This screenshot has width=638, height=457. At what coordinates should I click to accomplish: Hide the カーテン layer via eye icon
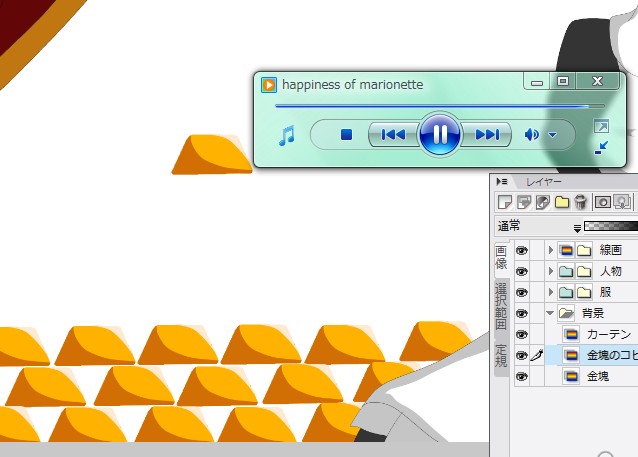(x=522, y=335)
